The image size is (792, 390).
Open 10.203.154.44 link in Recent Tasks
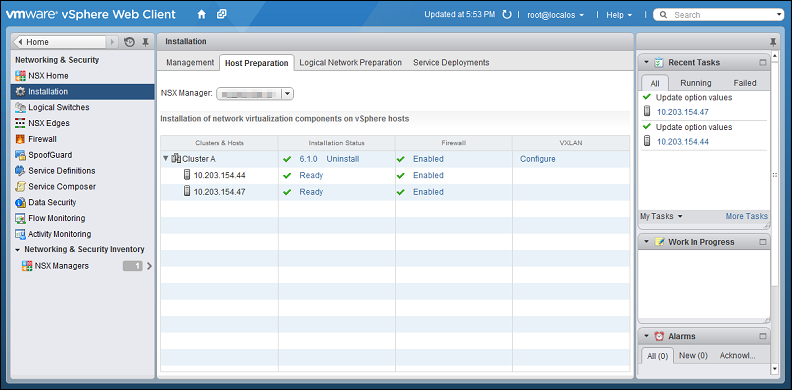pyautogui.click(x=682, y=142)
